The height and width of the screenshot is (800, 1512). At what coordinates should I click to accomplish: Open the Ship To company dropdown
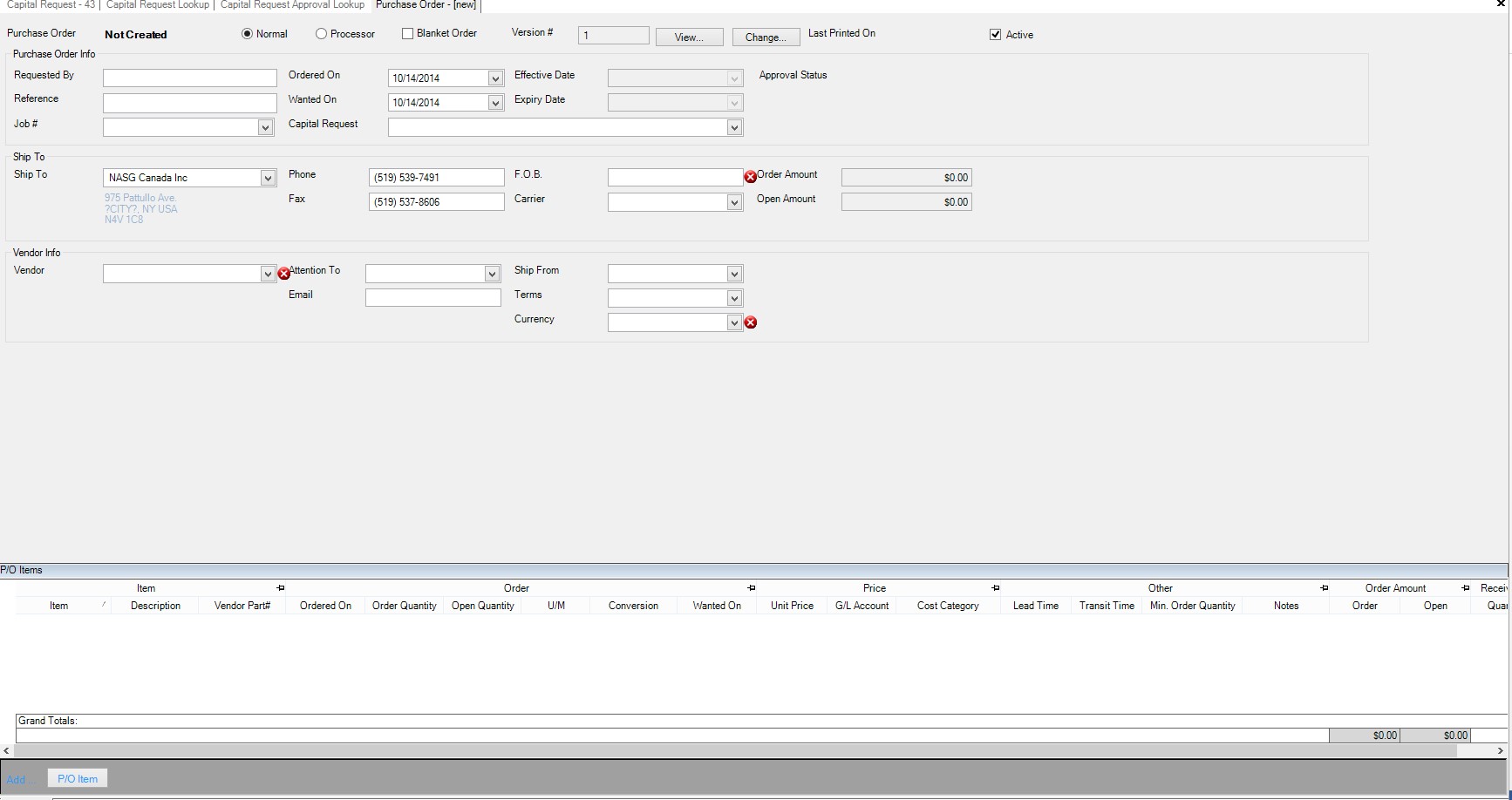(x=266, y=178)
